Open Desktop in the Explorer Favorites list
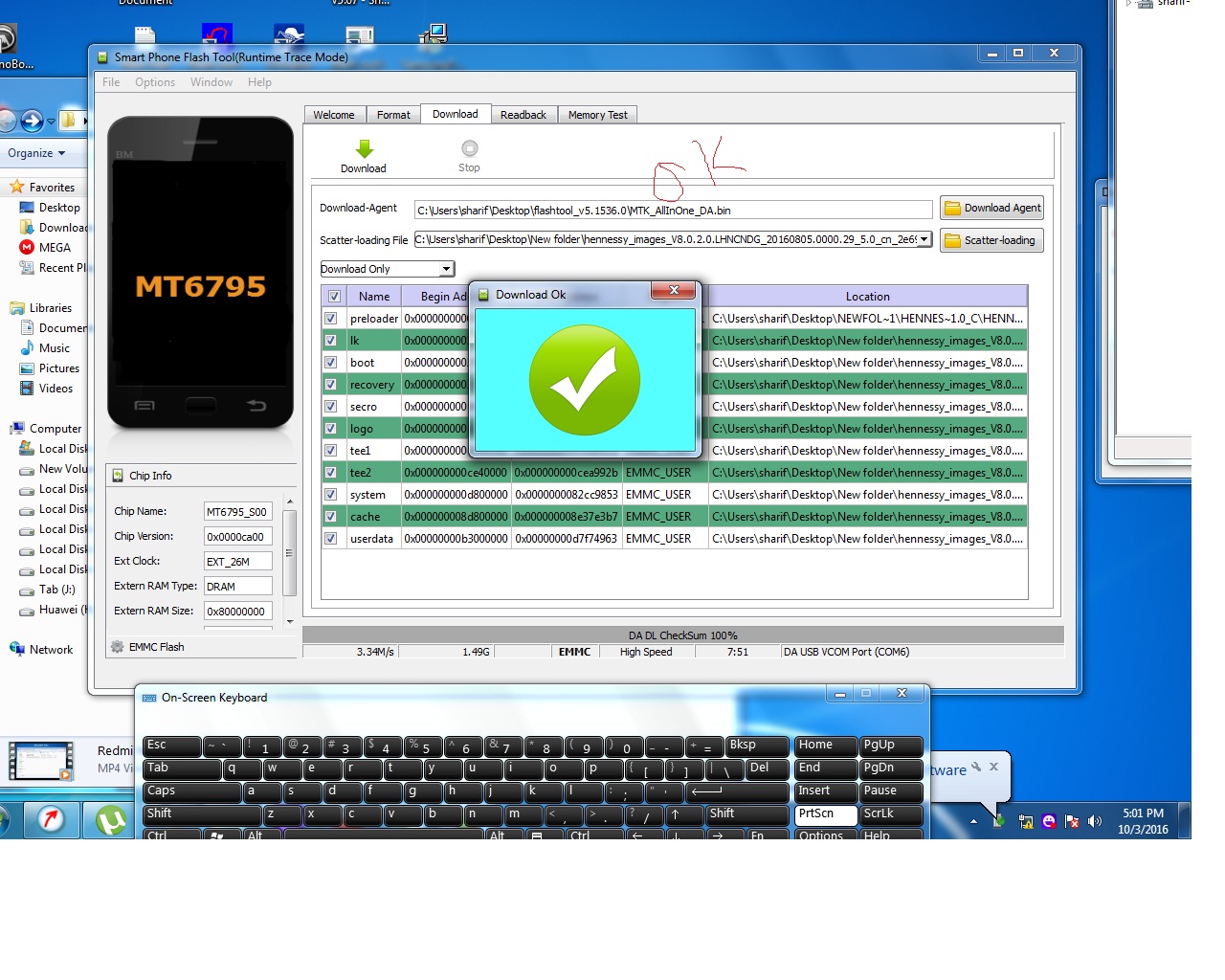 tap(59, 208)
